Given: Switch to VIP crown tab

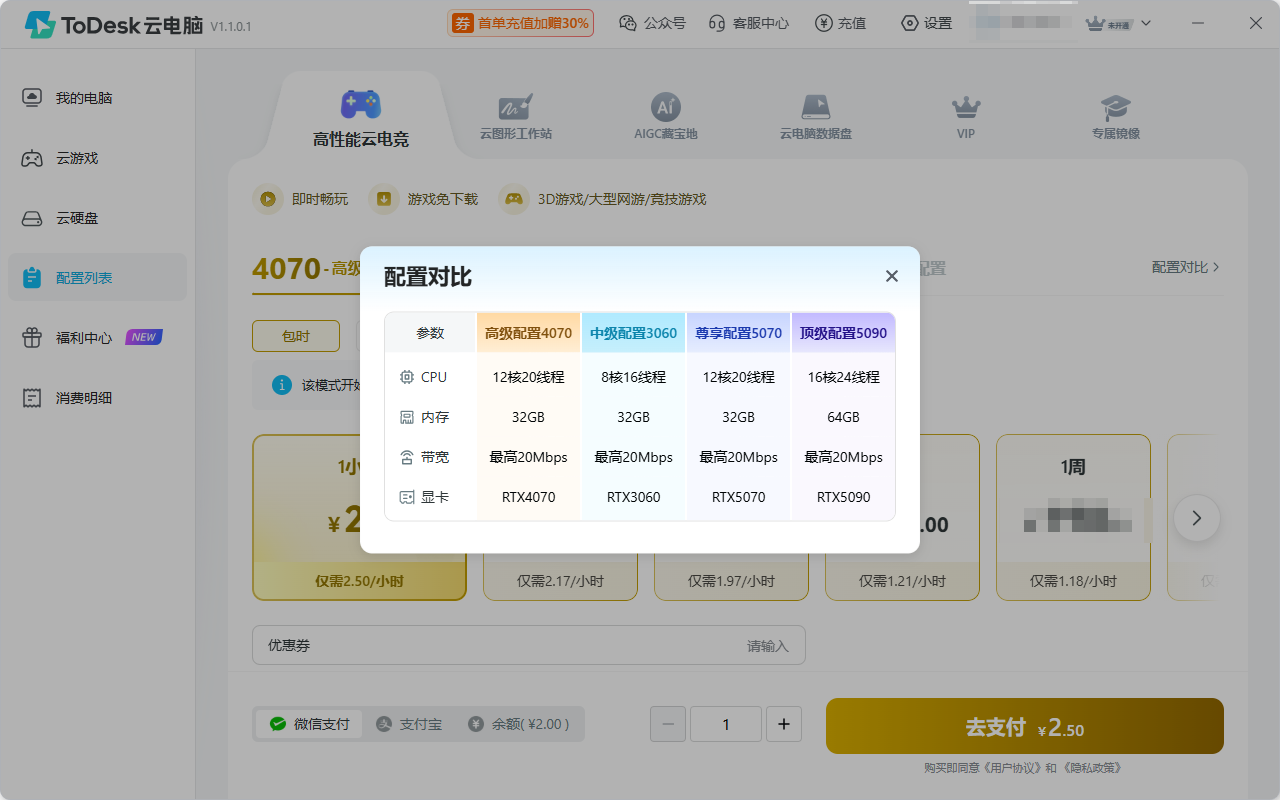Looking at the screenshot, I should (966, 118).
